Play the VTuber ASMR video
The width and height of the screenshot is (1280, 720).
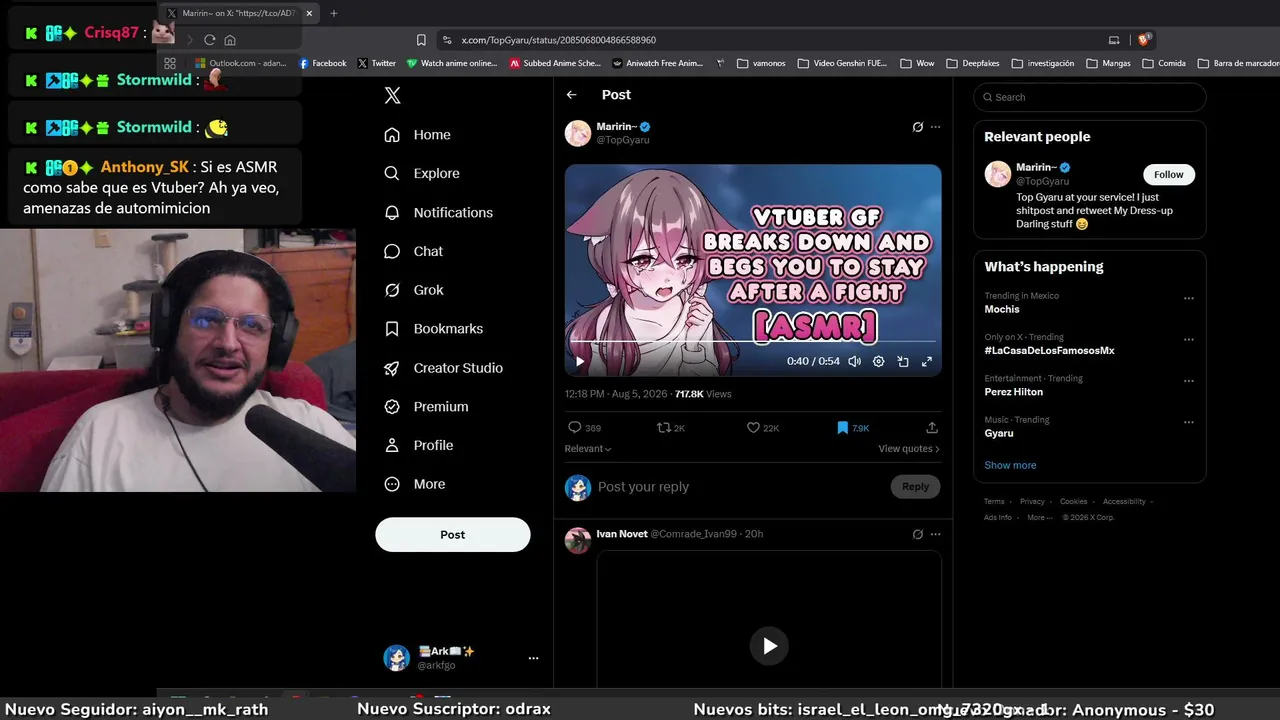(580, 362)
